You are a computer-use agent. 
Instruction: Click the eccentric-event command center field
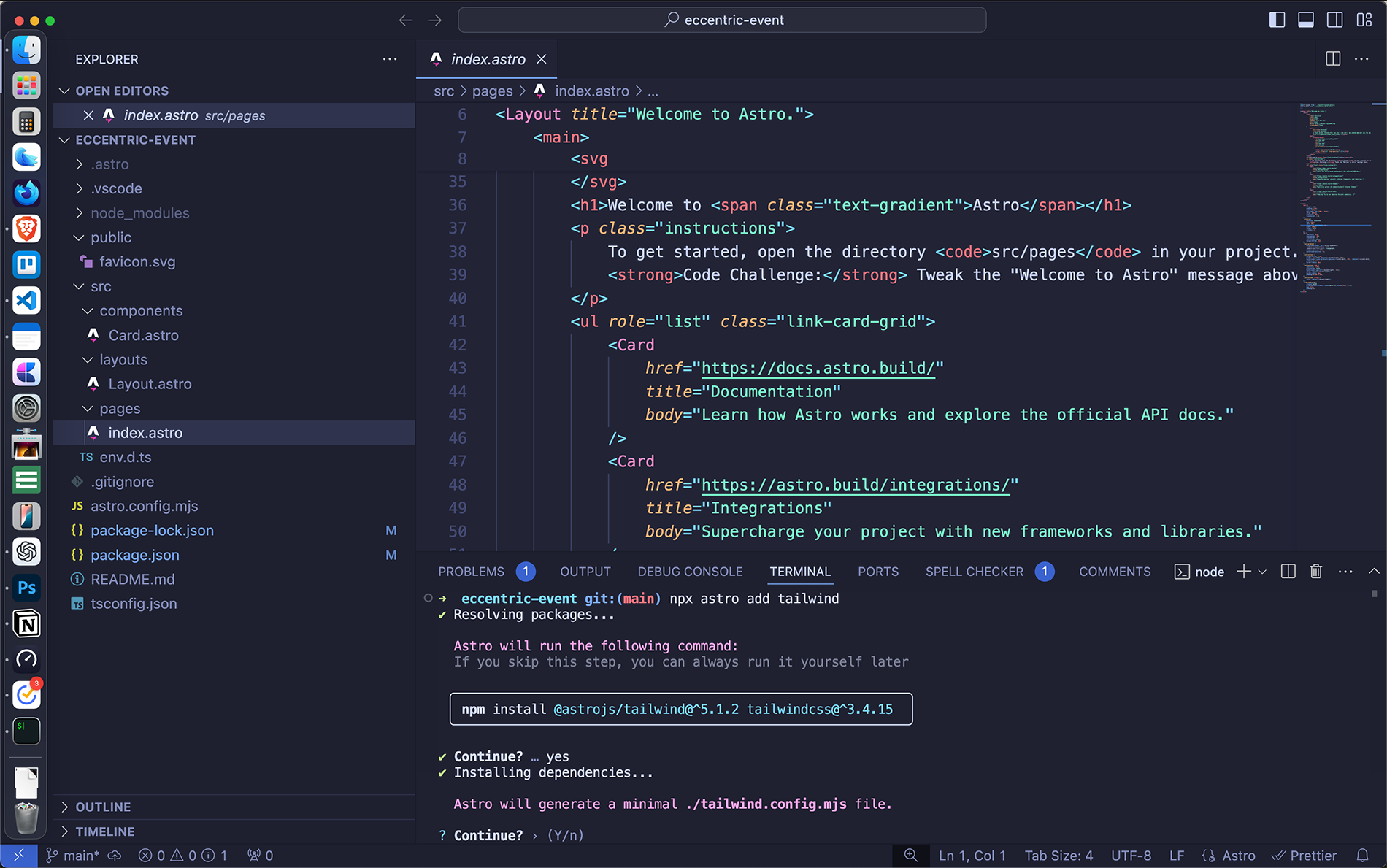[x=722, y=20]
